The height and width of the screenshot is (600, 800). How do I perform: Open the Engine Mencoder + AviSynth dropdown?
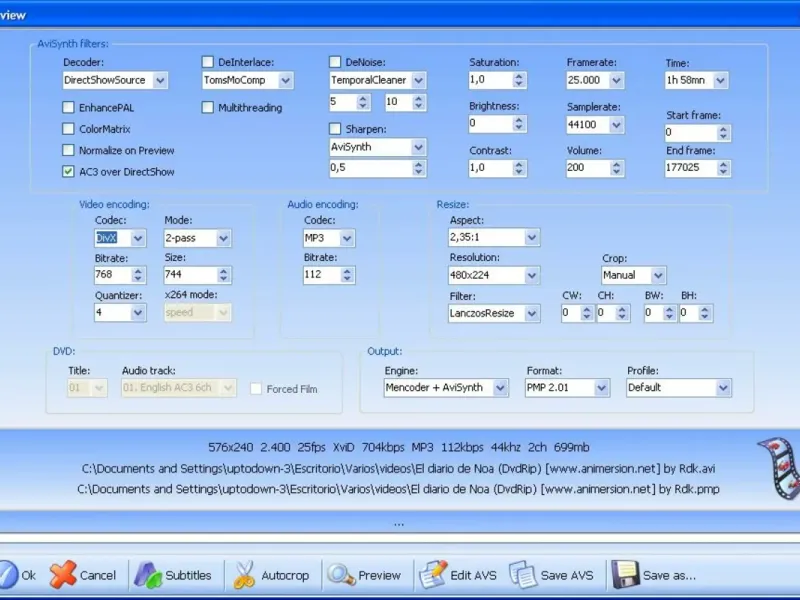click(x=500, y=388)
